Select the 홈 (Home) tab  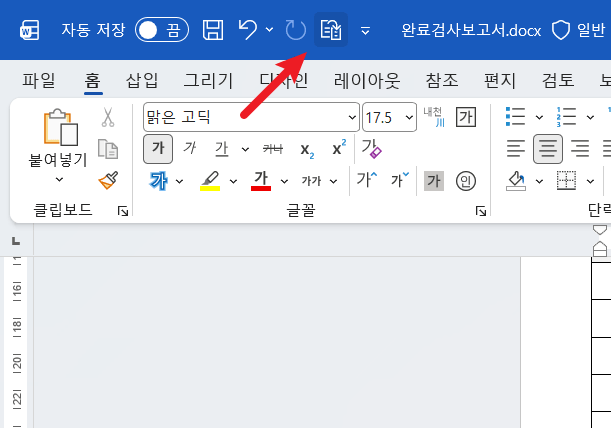(93, 80)
